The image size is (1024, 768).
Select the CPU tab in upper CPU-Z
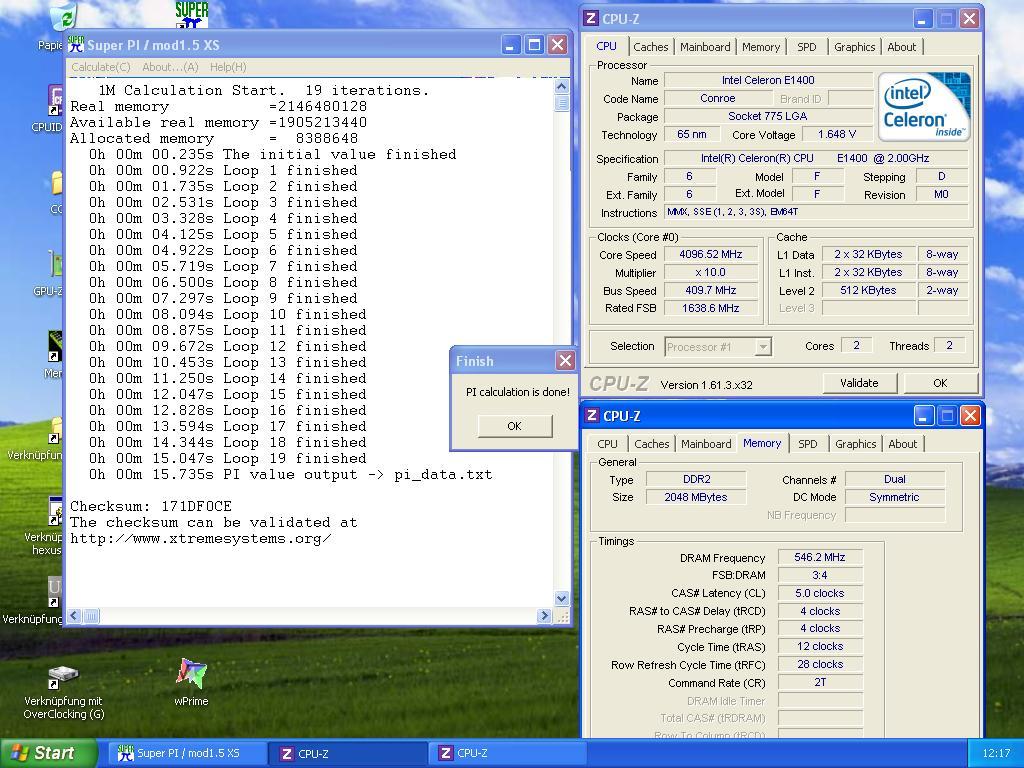pyautogui.click(x=606, y=46)
